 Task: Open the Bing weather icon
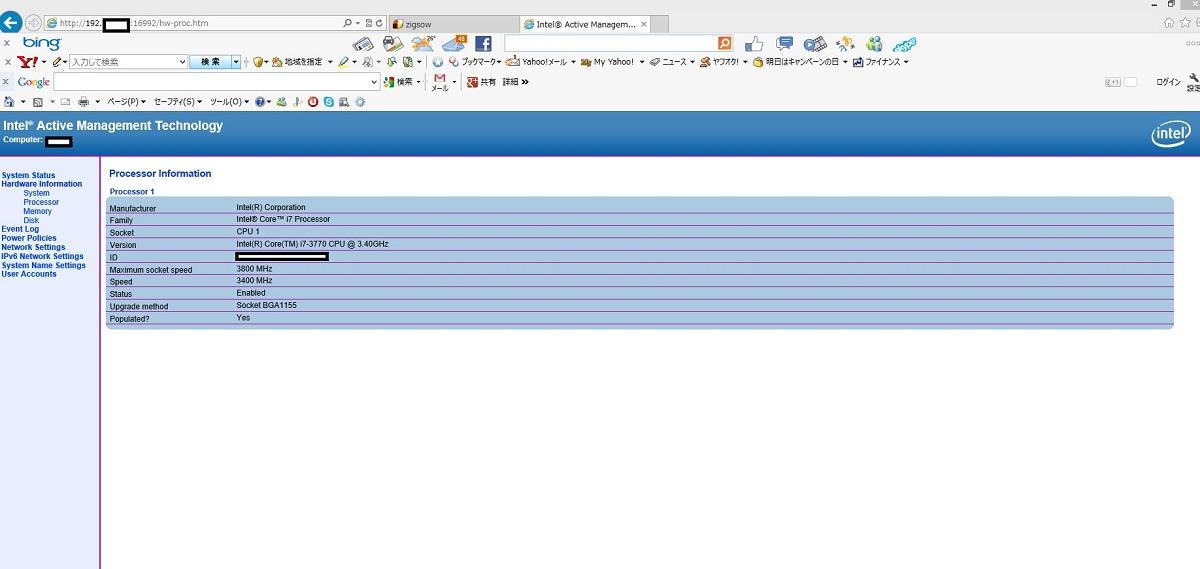tap(423, 43)
